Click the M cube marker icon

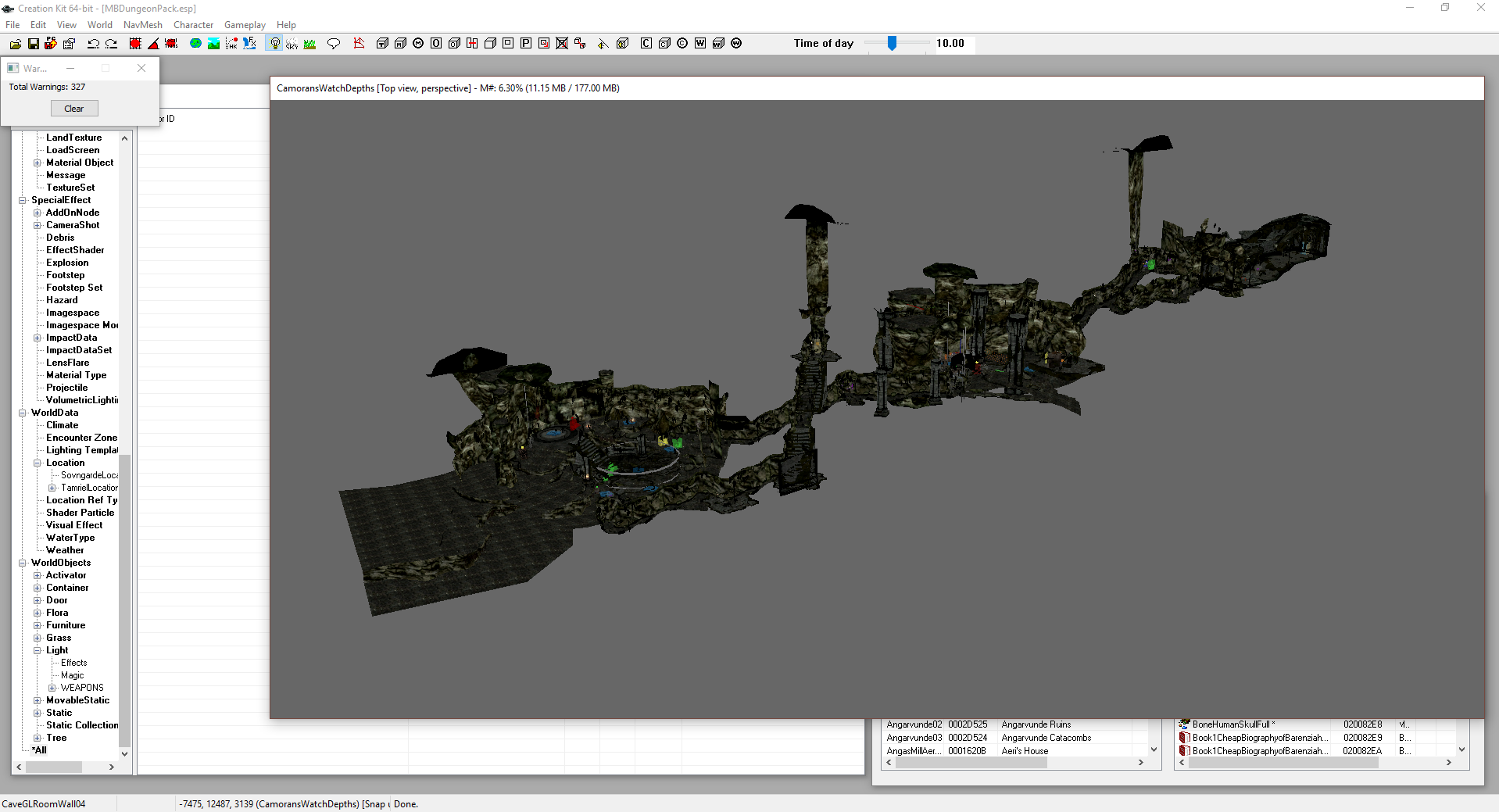[400, 44]
